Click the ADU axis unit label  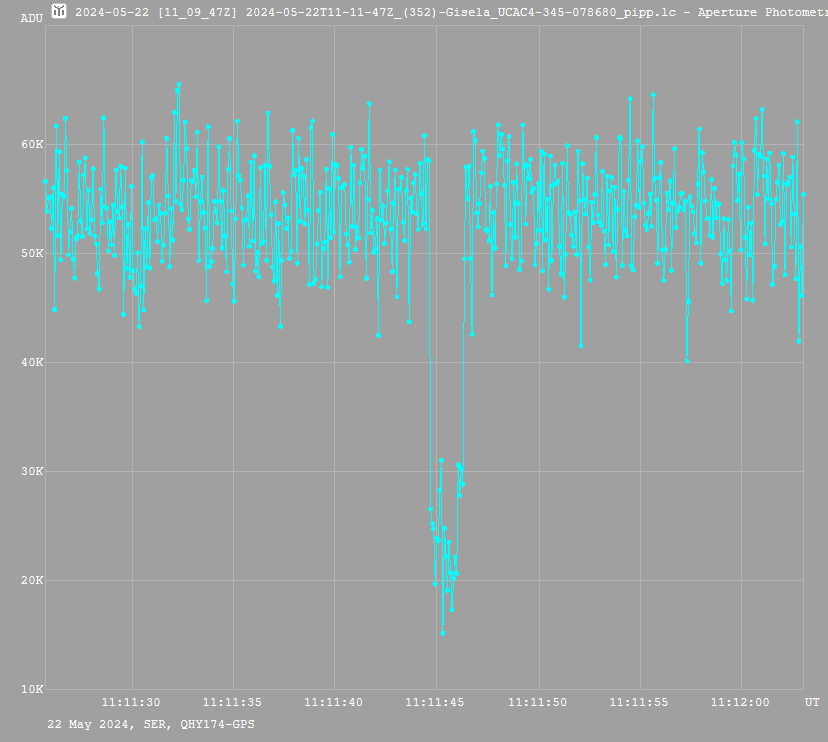tap(32, 18)
